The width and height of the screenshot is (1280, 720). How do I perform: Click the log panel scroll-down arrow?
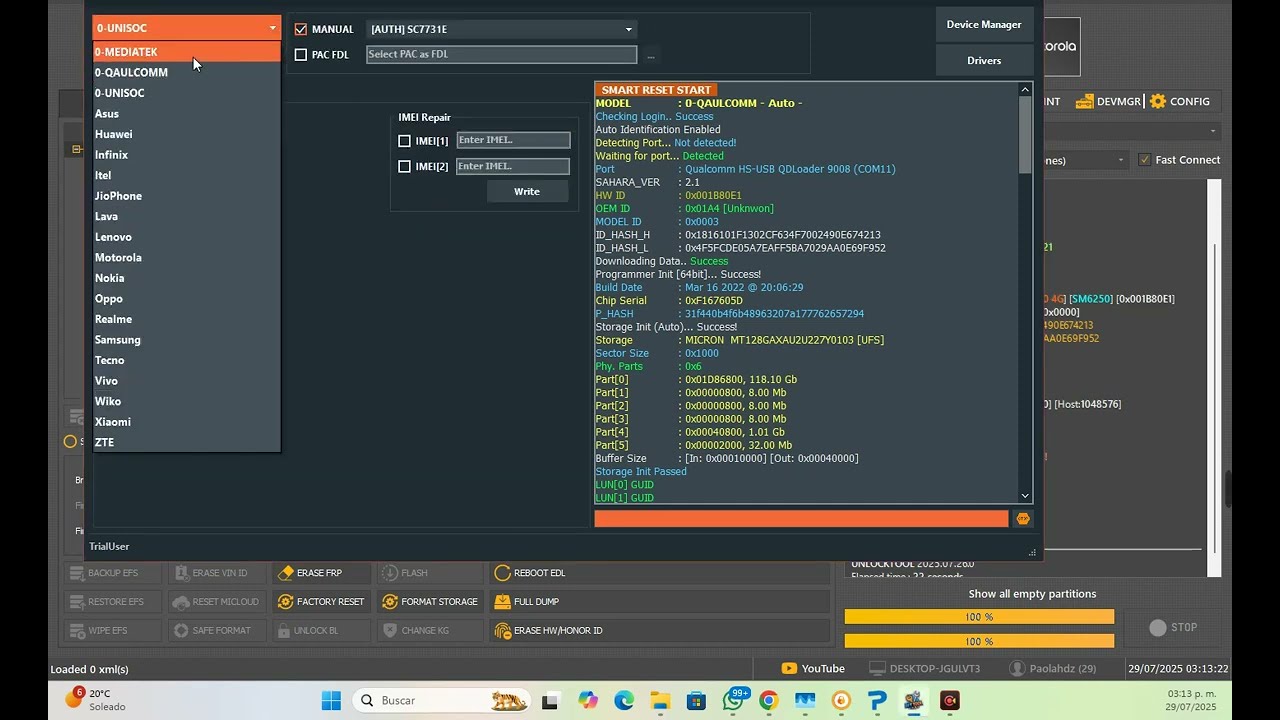1025,496
